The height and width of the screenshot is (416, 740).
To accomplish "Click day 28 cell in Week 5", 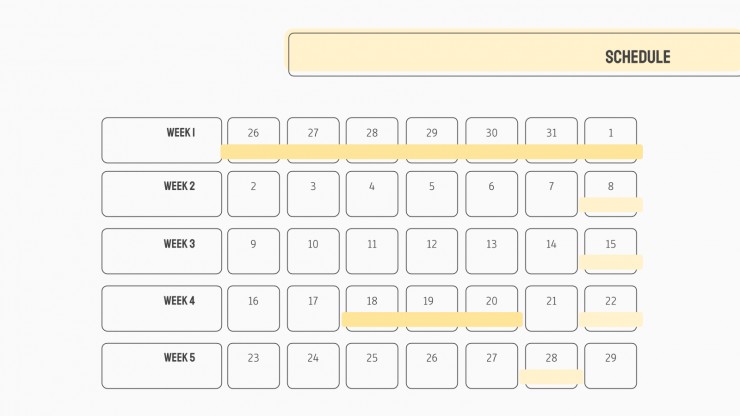I will [551, 366].
